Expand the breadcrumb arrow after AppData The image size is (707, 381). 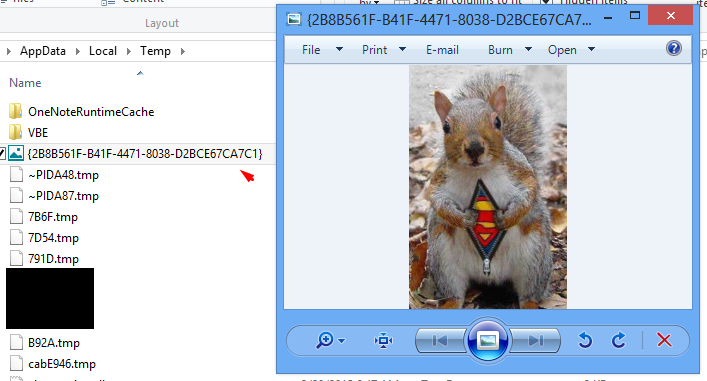click(78, 51)
